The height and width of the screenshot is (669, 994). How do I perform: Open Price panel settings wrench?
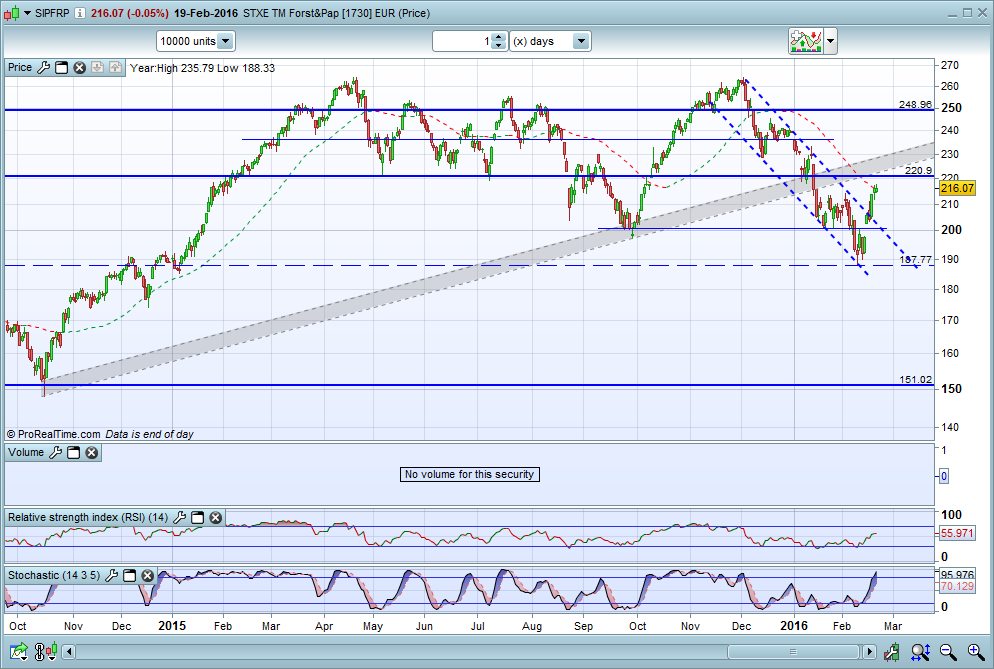43,68
